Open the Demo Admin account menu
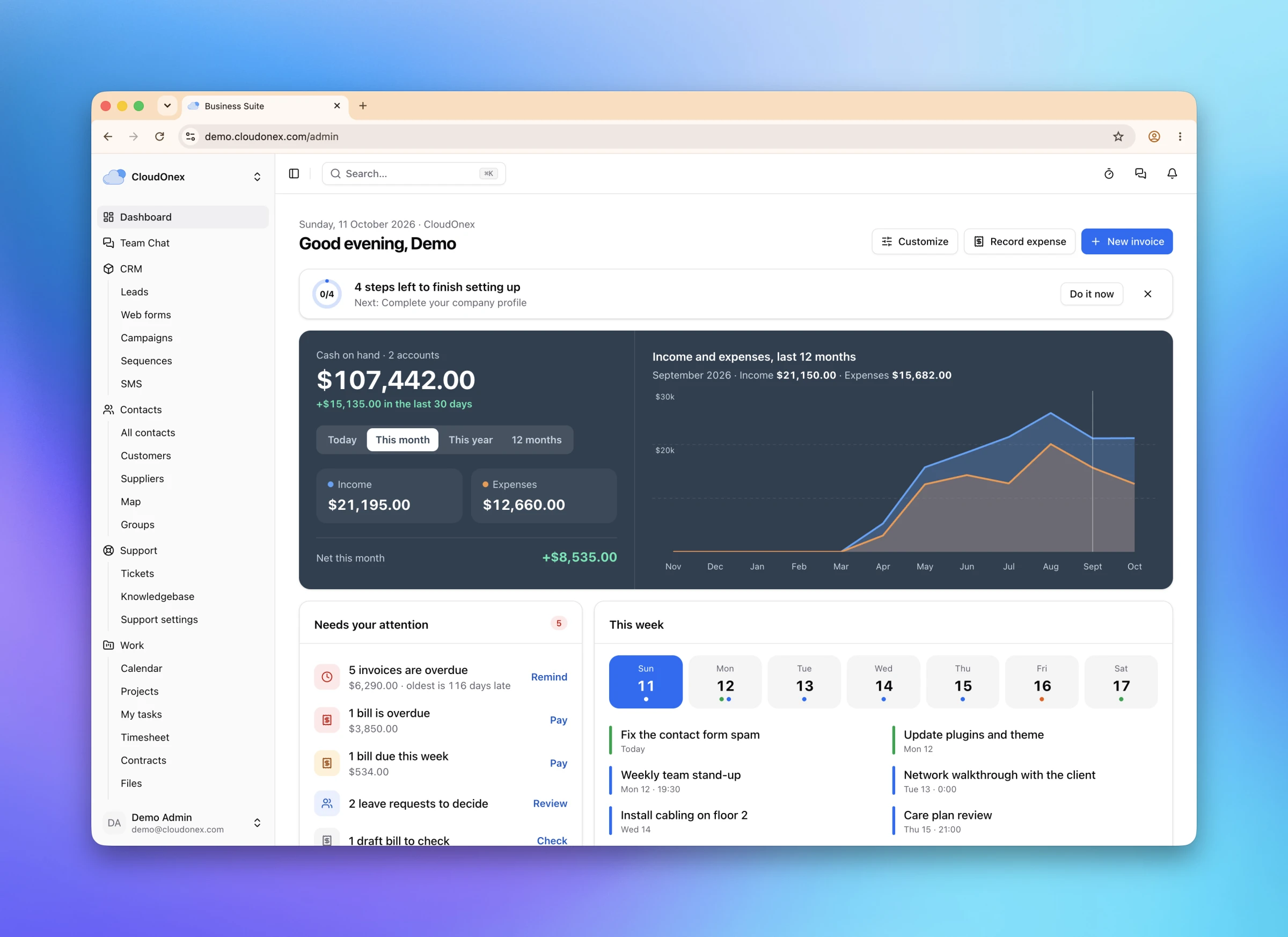1288x937 pixels. click(183, 823)
